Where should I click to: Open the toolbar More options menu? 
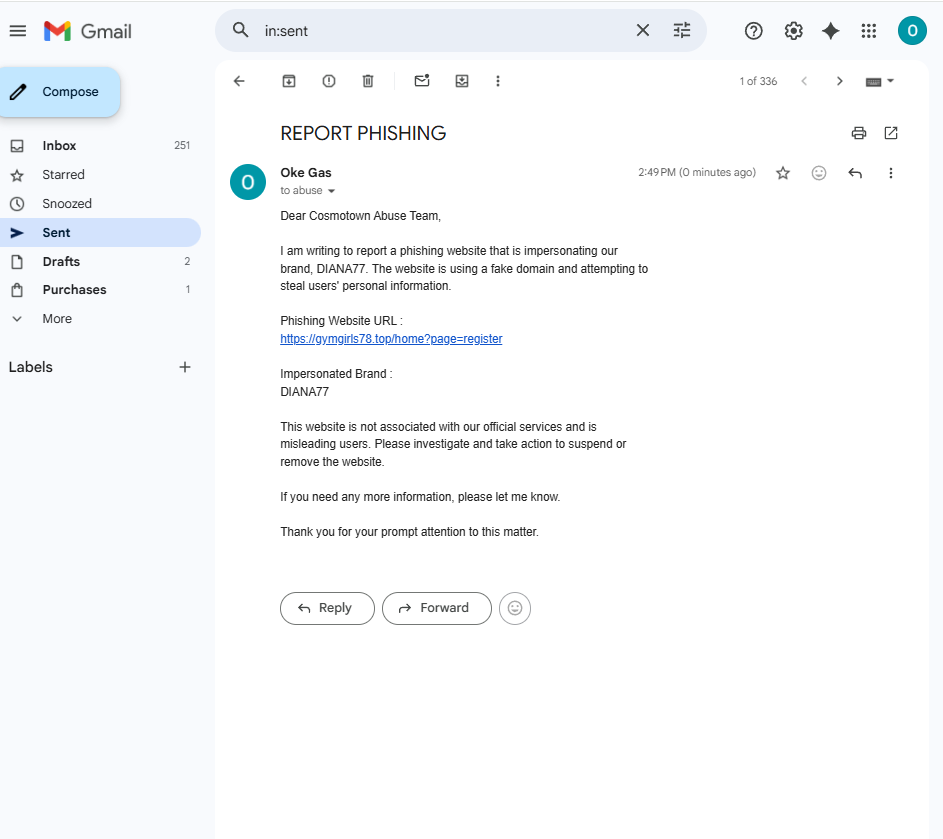[498, 81]
